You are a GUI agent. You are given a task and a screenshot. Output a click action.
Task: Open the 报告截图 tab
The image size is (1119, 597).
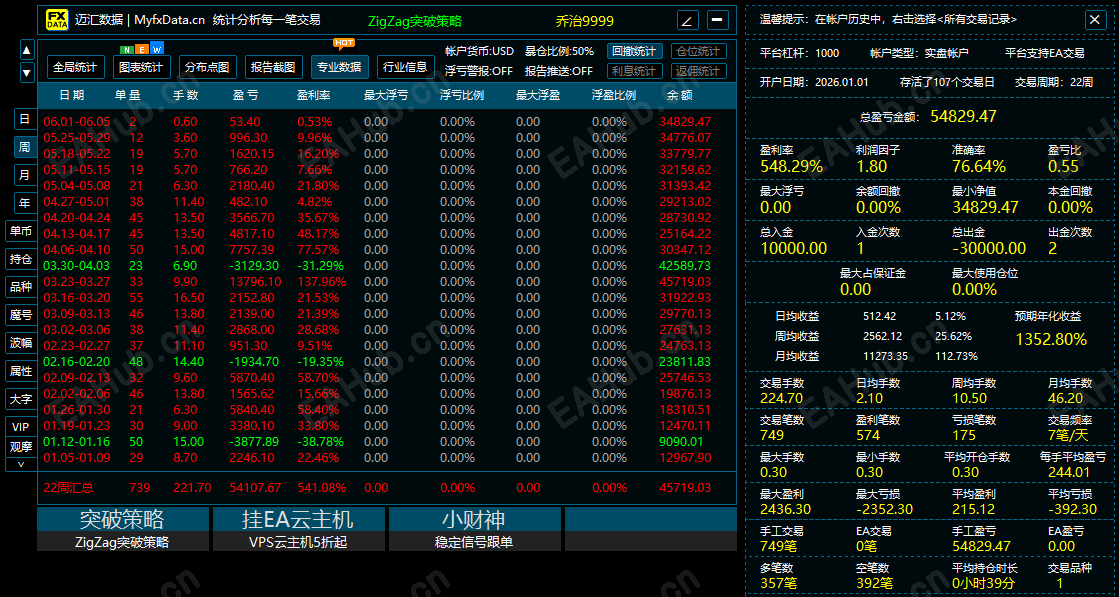(x=273, y=68)
